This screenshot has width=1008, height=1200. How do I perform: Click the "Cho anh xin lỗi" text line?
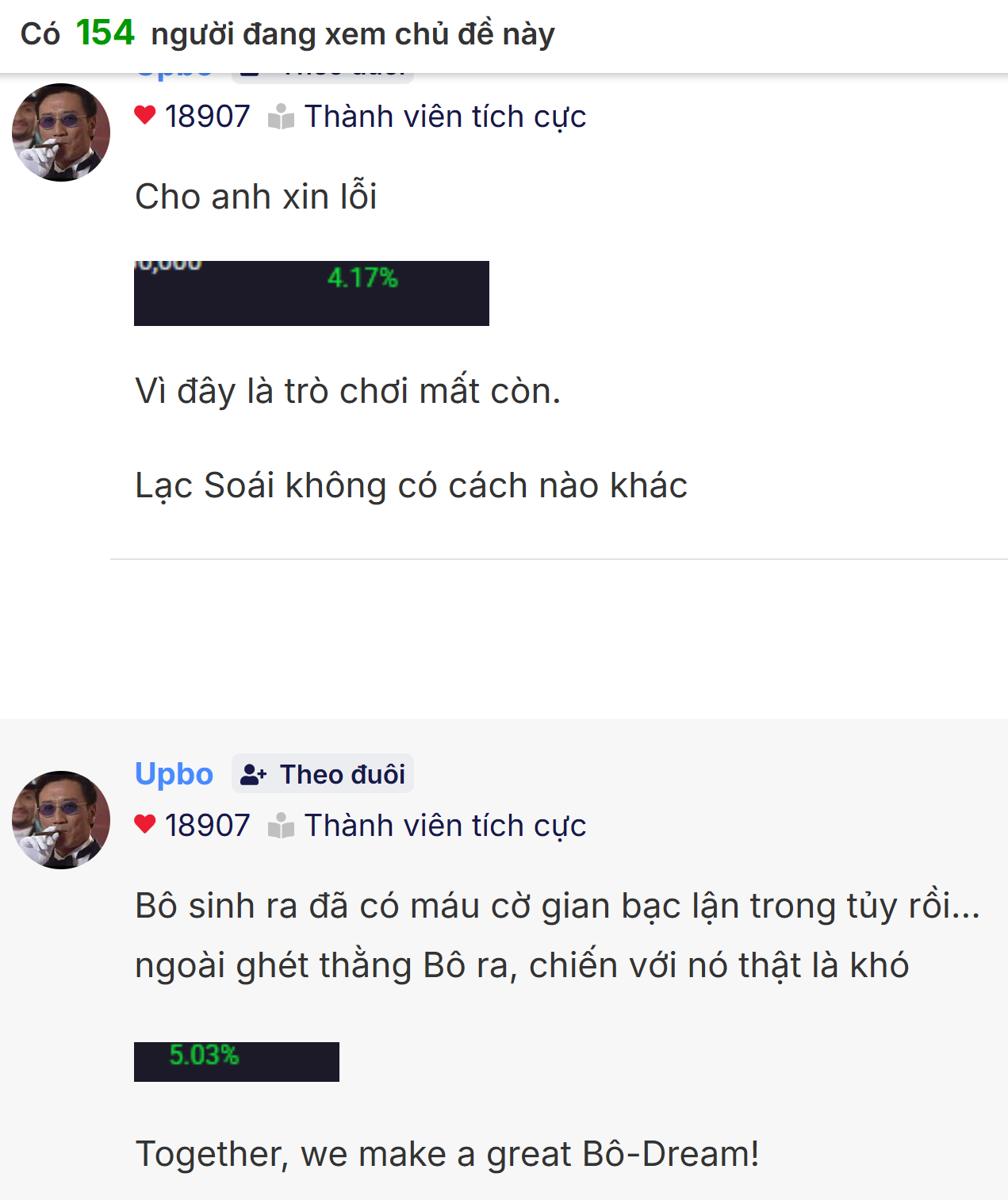pos(255,197)
